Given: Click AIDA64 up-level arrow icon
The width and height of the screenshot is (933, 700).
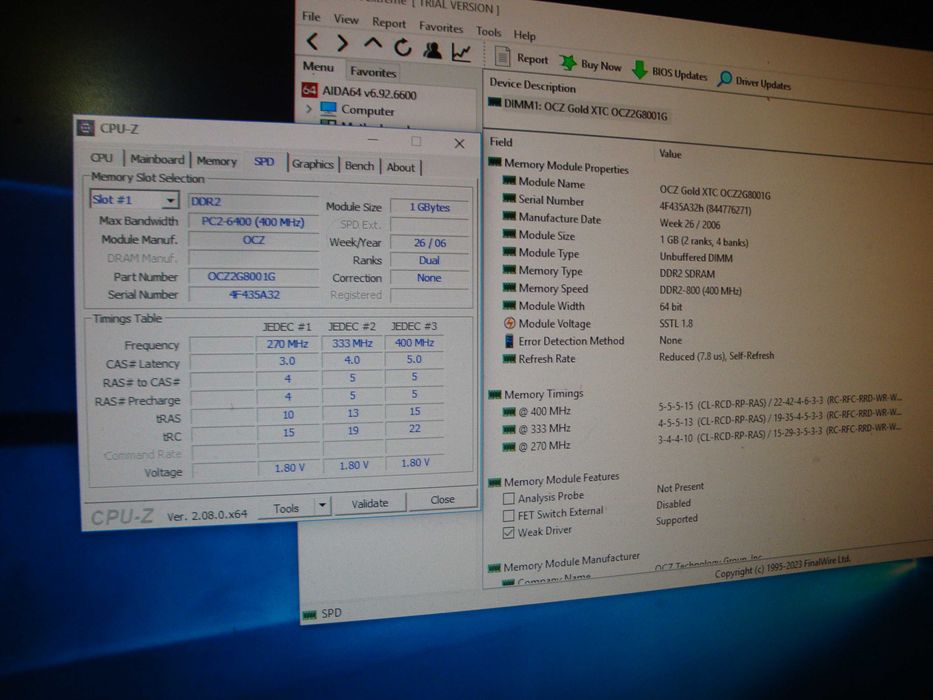Looking at the screenshot, I should [x=373, y=44].
